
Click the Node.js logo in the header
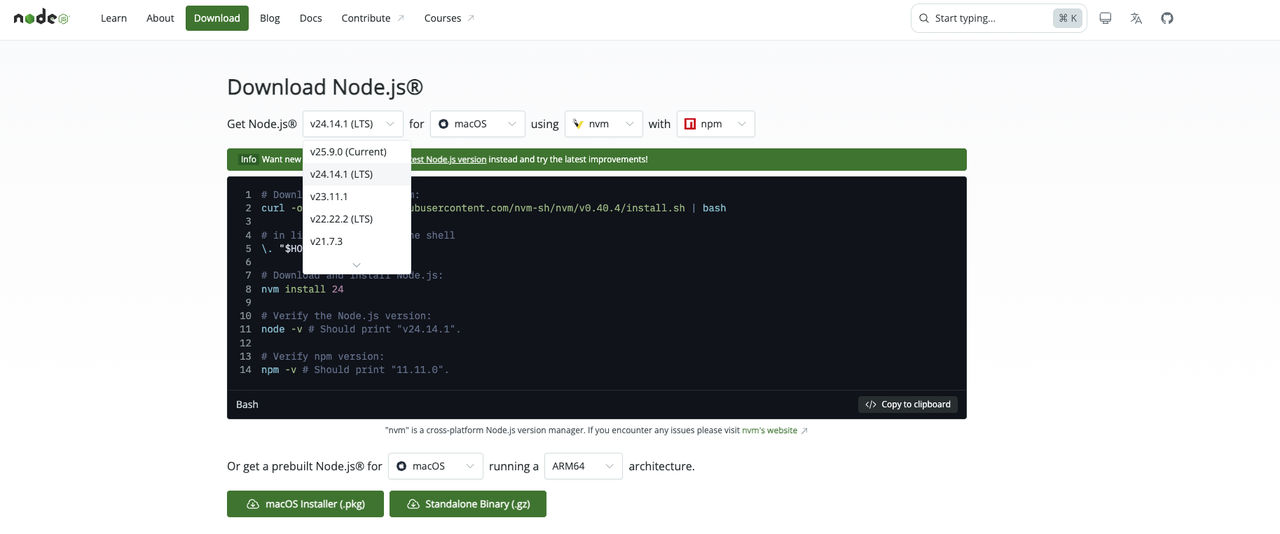[x=41, y=18]
